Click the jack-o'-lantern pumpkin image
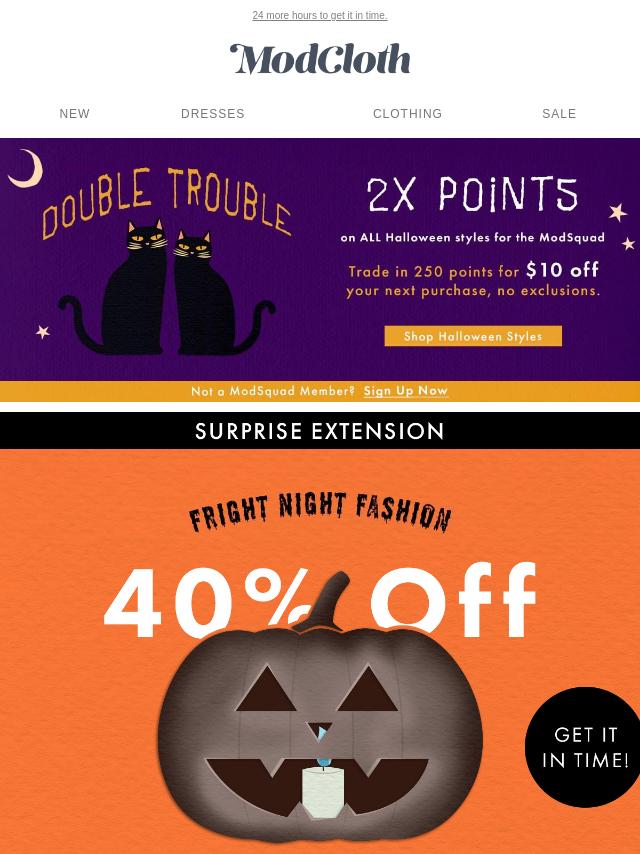 pos(320,722)
